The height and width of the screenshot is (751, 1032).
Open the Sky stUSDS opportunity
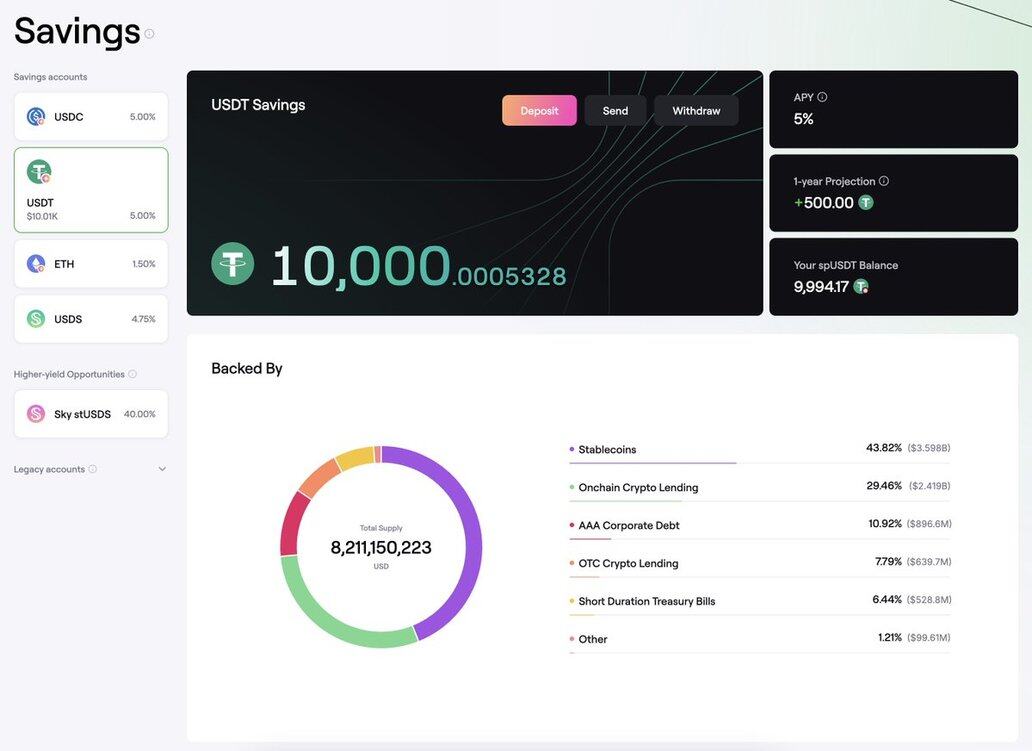91,414
